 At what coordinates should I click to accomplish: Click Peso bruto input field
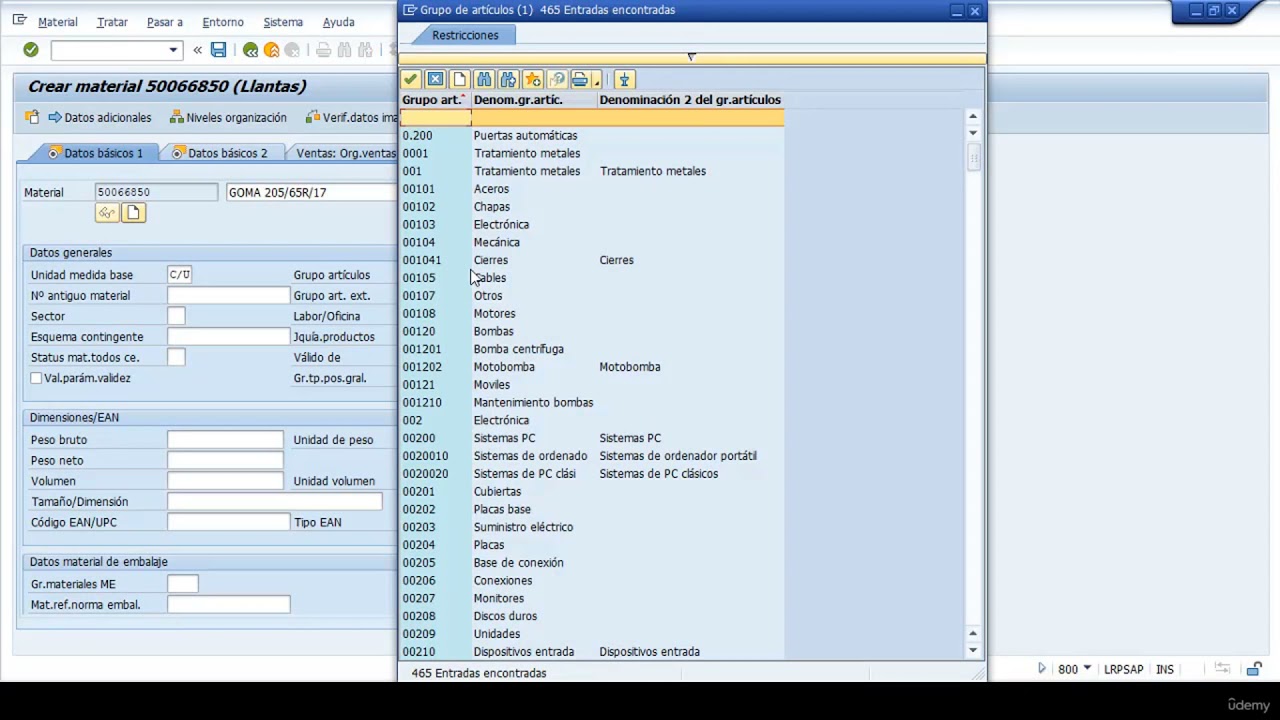[225, 440]
